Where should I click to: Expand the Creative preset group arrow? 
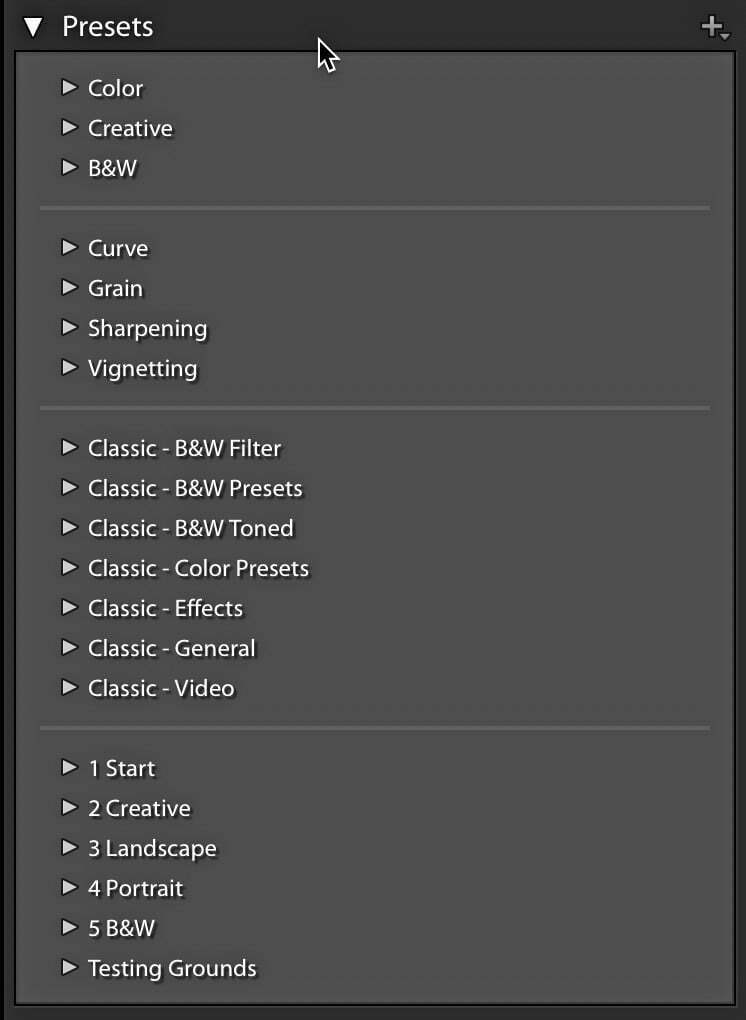tap(69, 128)
